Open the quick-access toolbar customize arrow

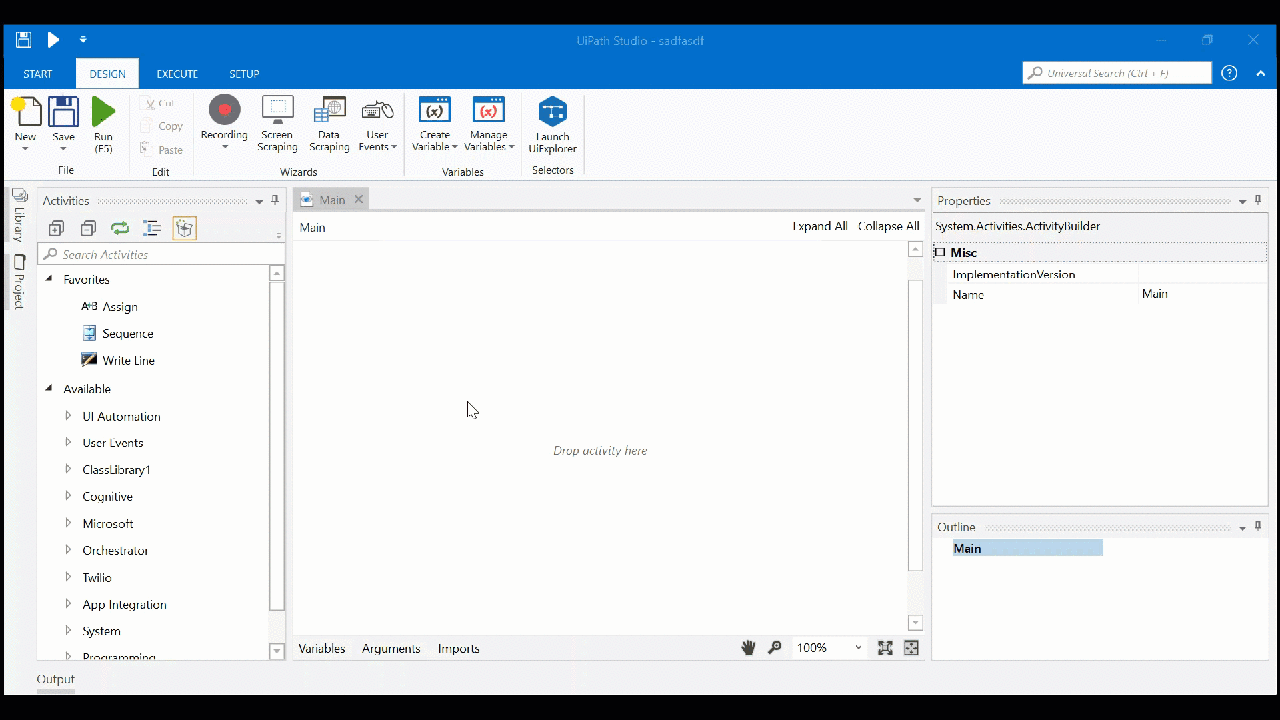click(x=83, y=40)
